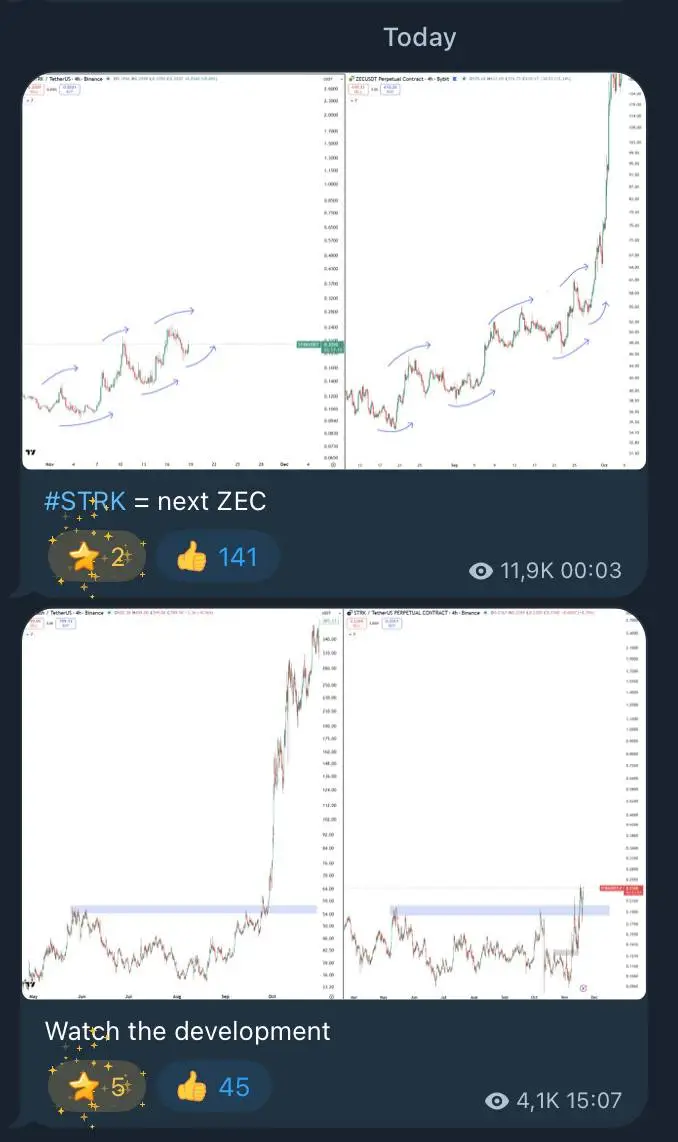Open the #STRK hashtag link
Viewport: 678px width, 1142px height.
[85, 501]
